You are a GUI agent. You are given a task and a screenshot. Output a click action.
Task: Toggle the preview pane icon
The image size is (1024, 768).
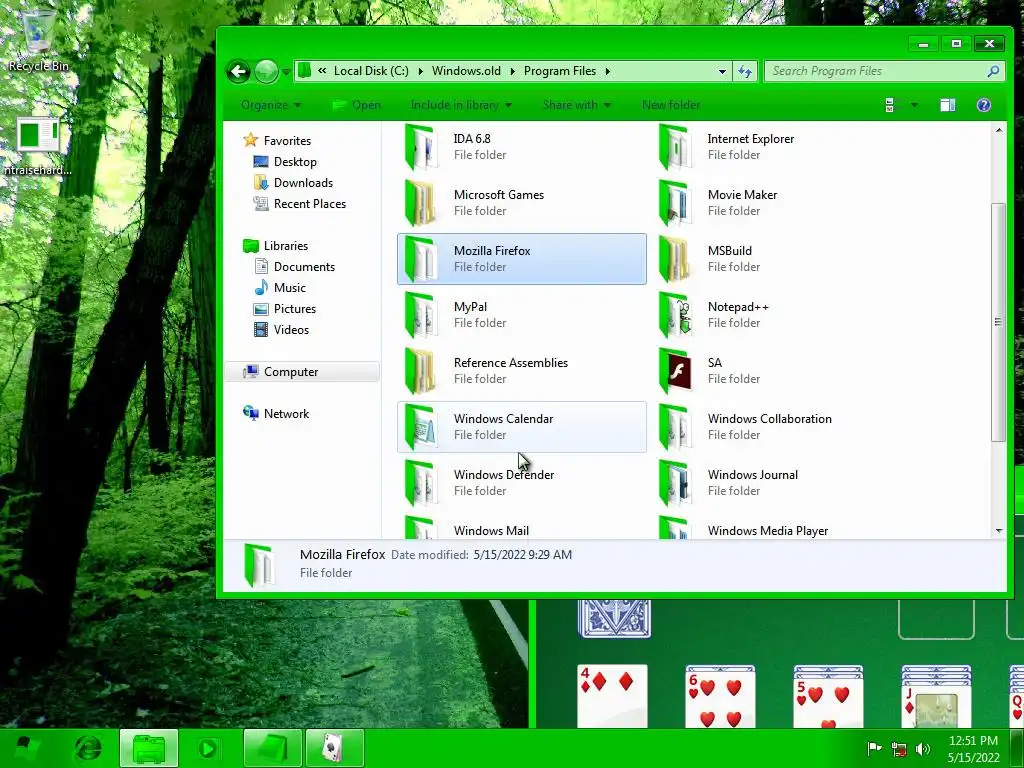pyautogui.click(x=948, y=105)
